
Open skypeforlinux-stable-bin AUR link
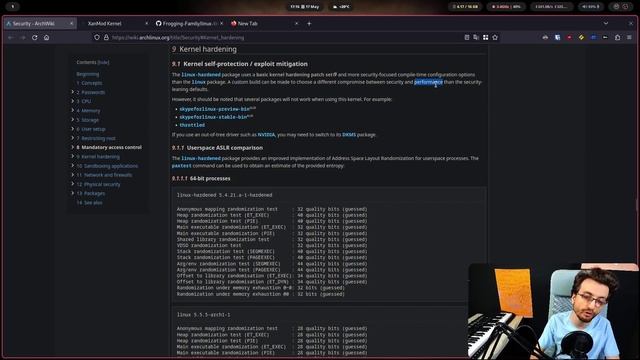pyautogui.click(x=213, y=117)
